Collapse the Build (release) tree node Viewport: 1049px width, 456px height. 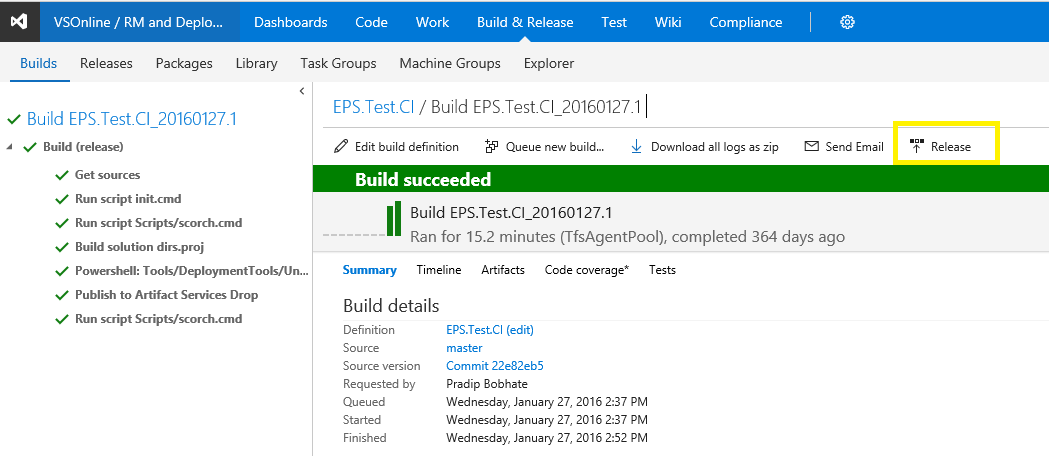pyautogui.click(x=9, y=146)
